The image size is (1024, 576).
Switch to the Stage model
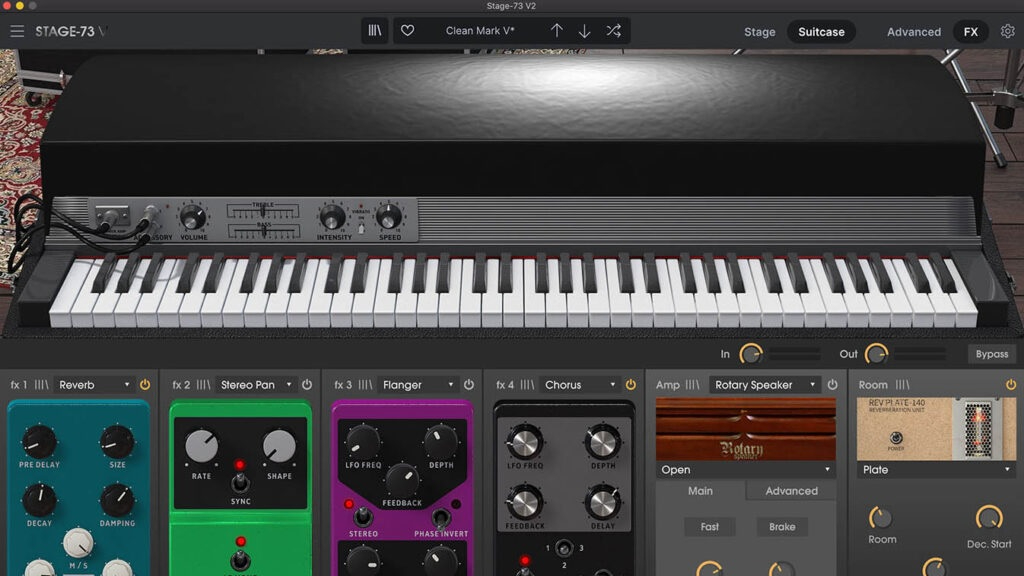pyautogui.click(x=760, y=31)
